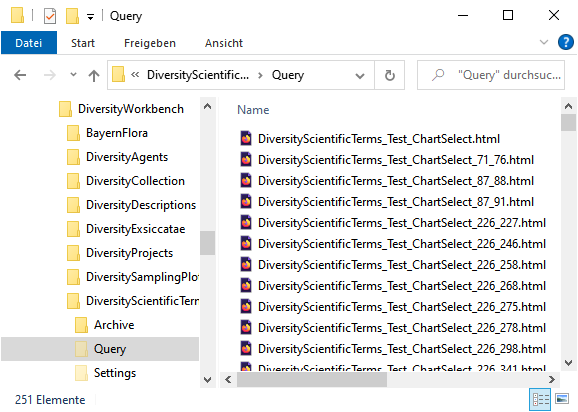Click the file list scroll-down arrow

[x=568, y=363]
